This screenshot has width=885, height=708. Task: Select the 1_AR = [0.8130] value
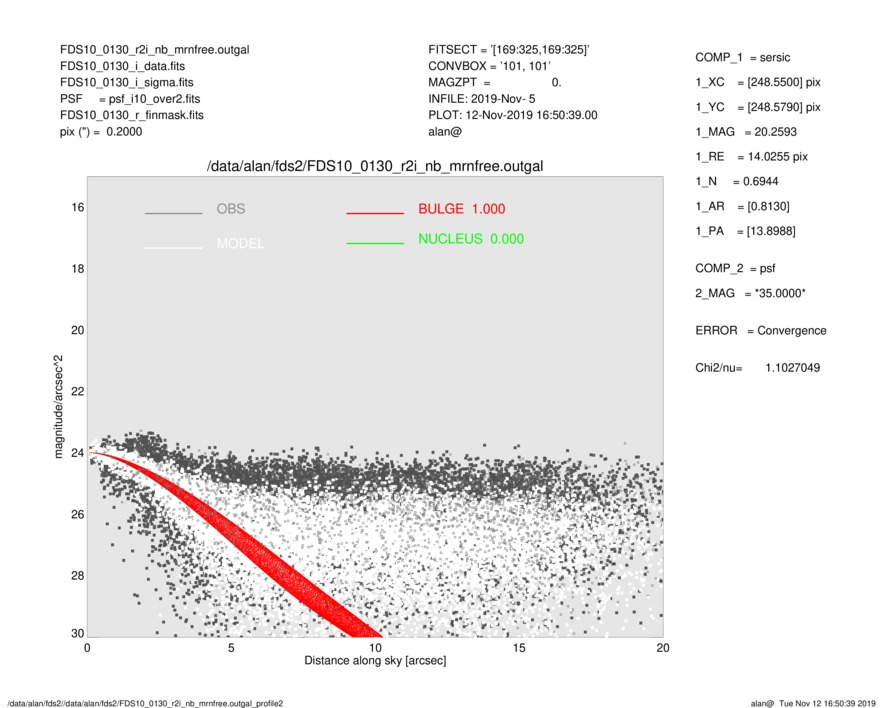coord(742,207)
